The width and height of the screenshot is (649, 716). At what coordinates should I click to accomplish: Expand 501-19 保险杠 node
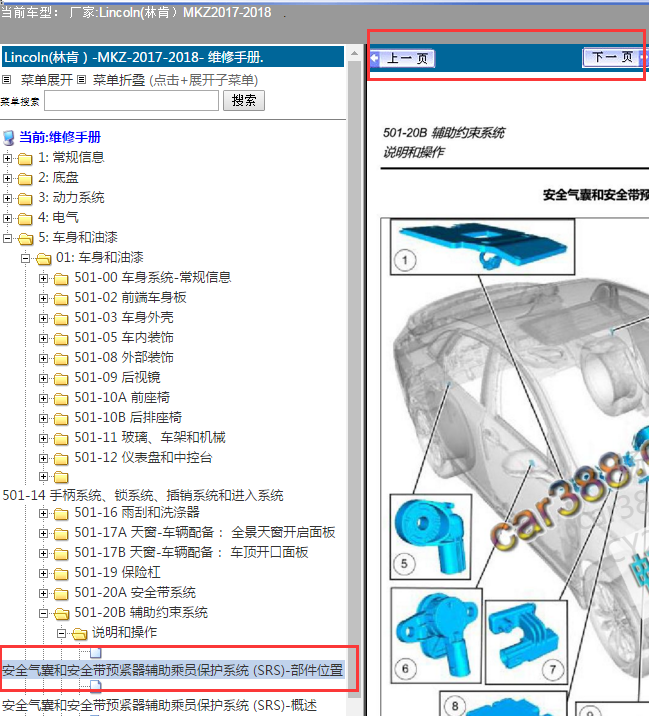pyautogui.click(x=43, y=573)
